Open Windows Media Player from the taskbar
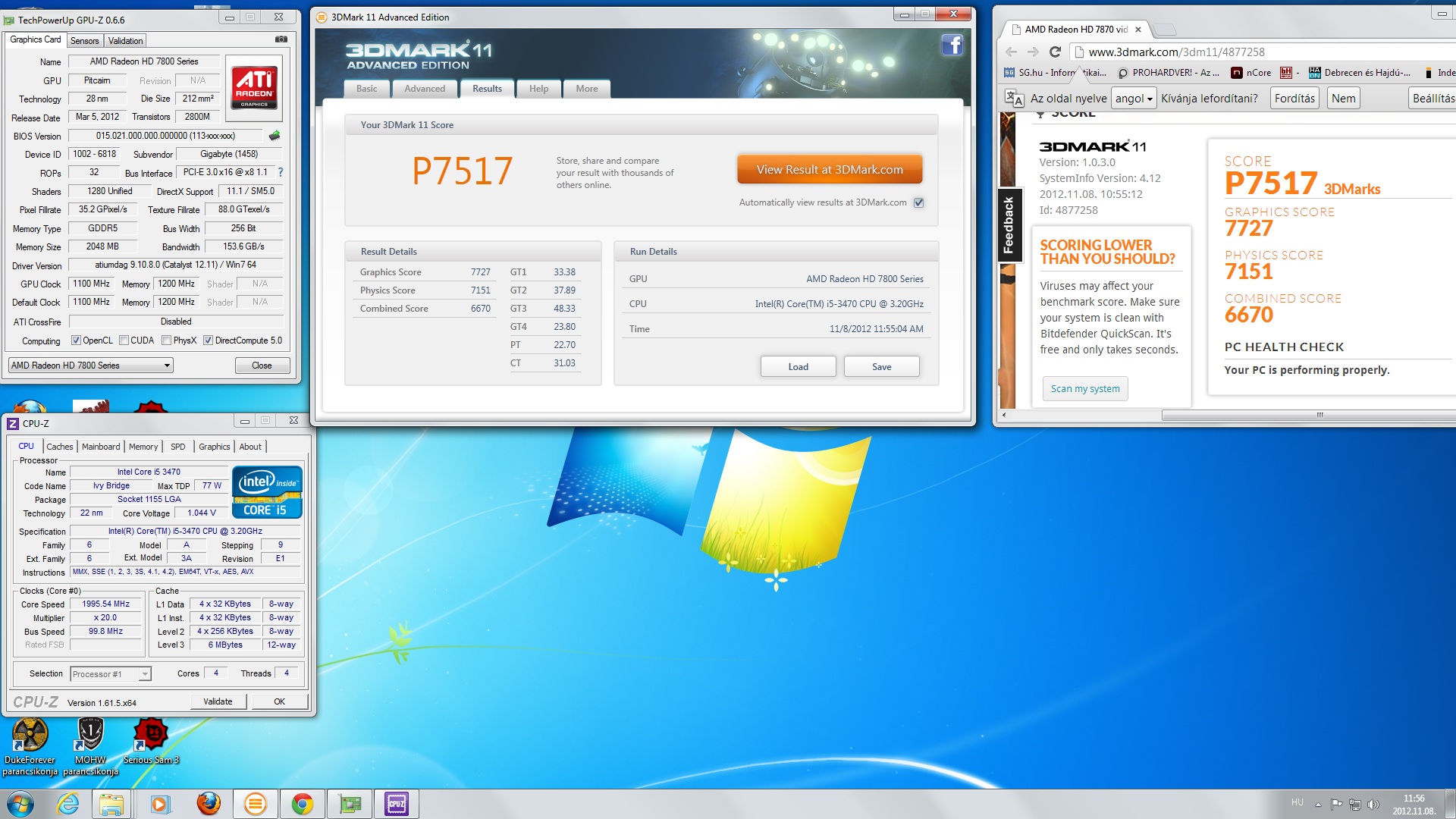 click(x=159, y=804)
